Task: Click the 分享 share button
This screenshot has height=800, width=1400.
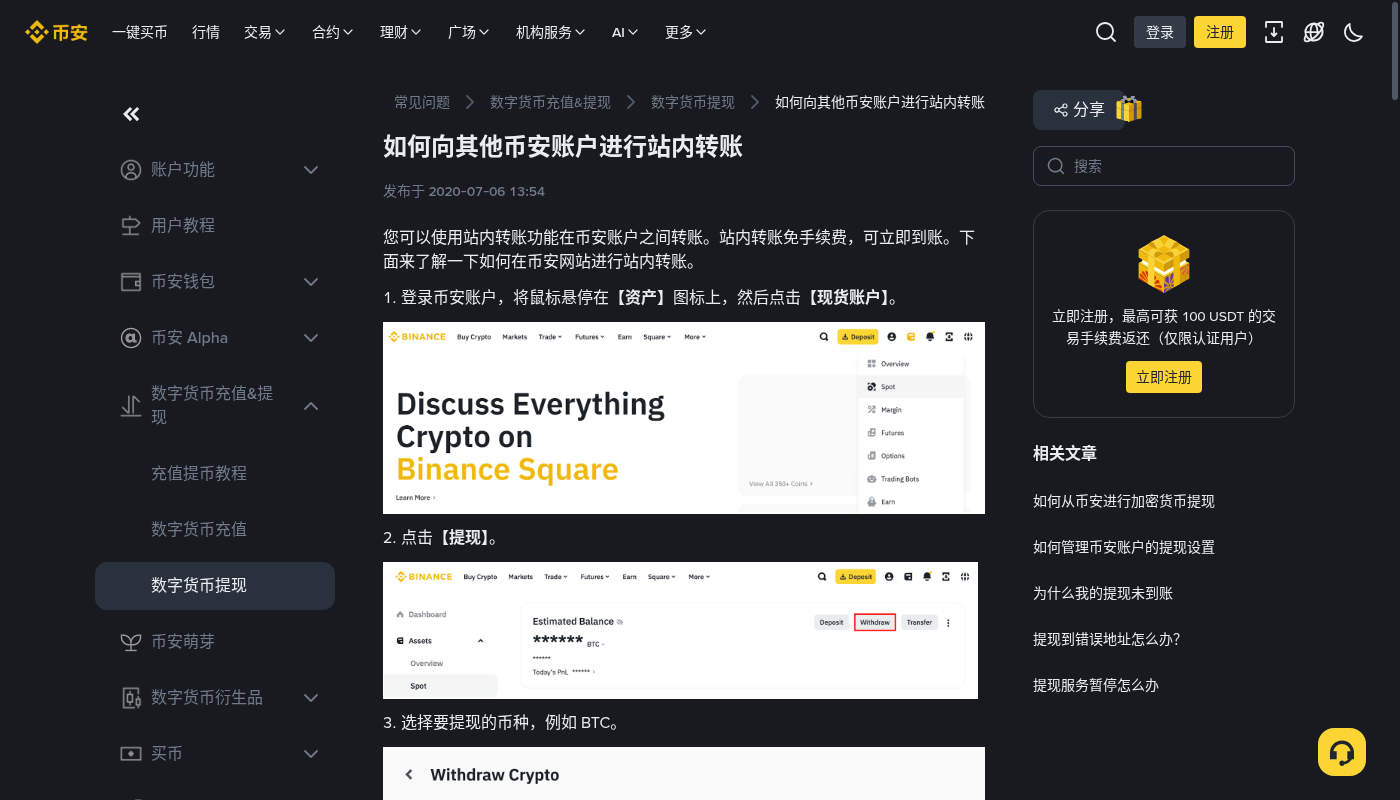Action: (x=1079, y=110)
